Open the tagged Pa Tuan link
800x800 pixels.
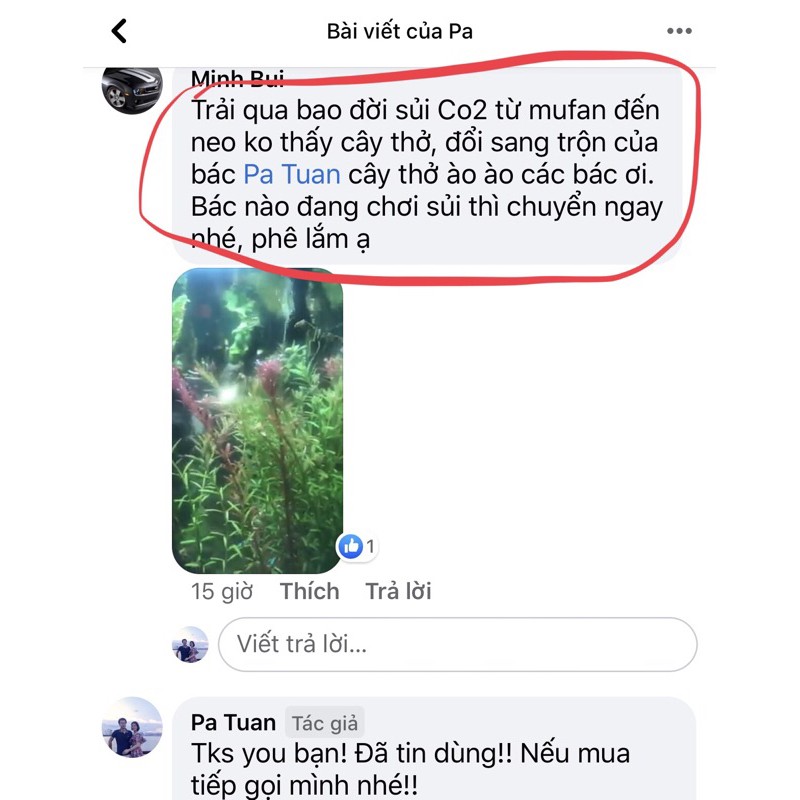click(x=292, y=174)
